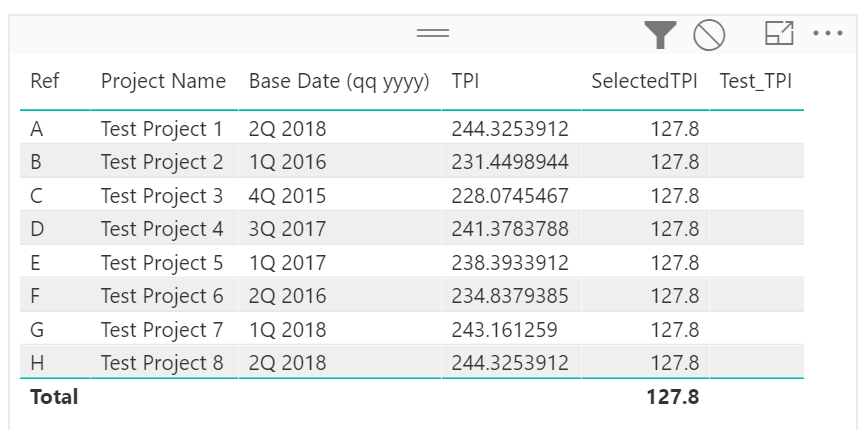
Task: Click TPI value 231.4498944
Action: coord(510,162)
